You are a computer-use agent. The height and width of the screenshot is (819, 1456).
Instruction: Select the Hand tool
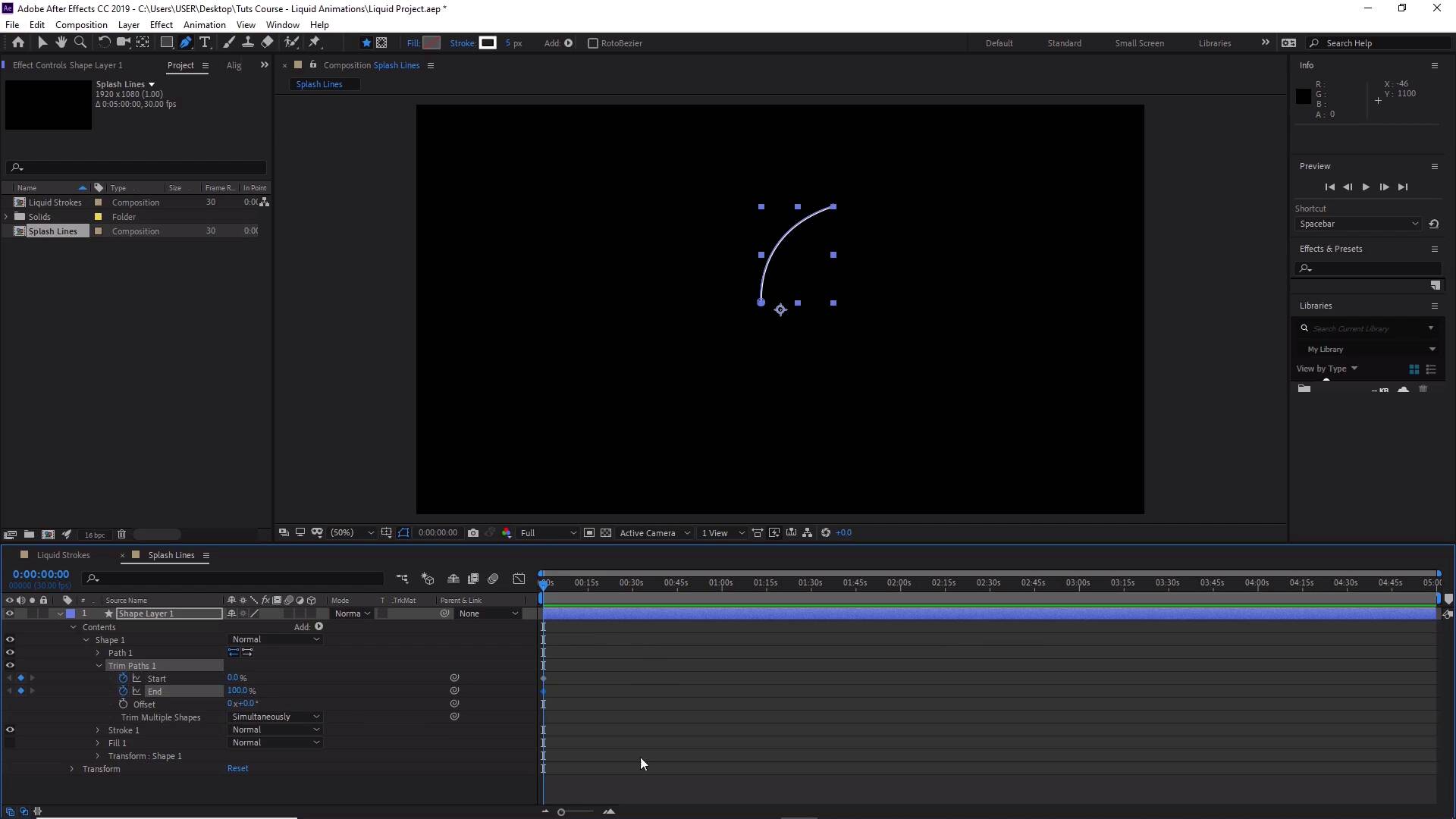click(61, 43)
